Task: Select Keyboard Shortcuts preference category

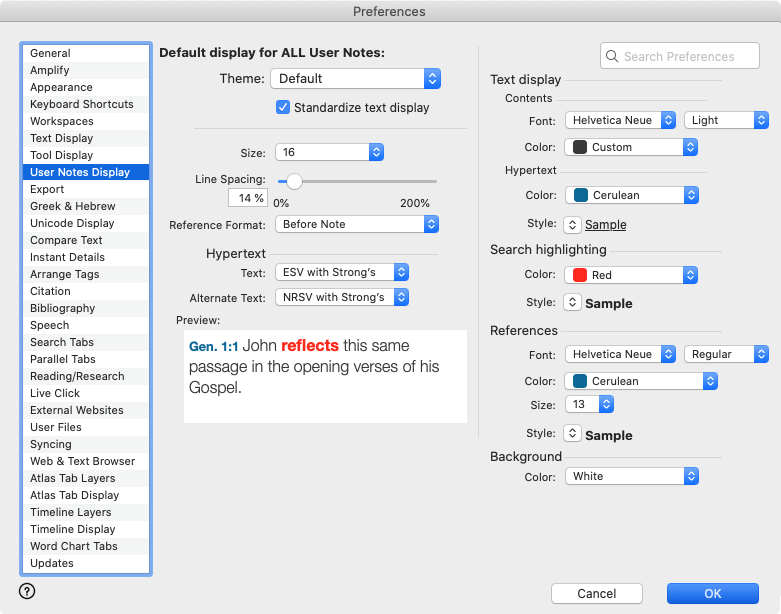Action: [81, 104]
